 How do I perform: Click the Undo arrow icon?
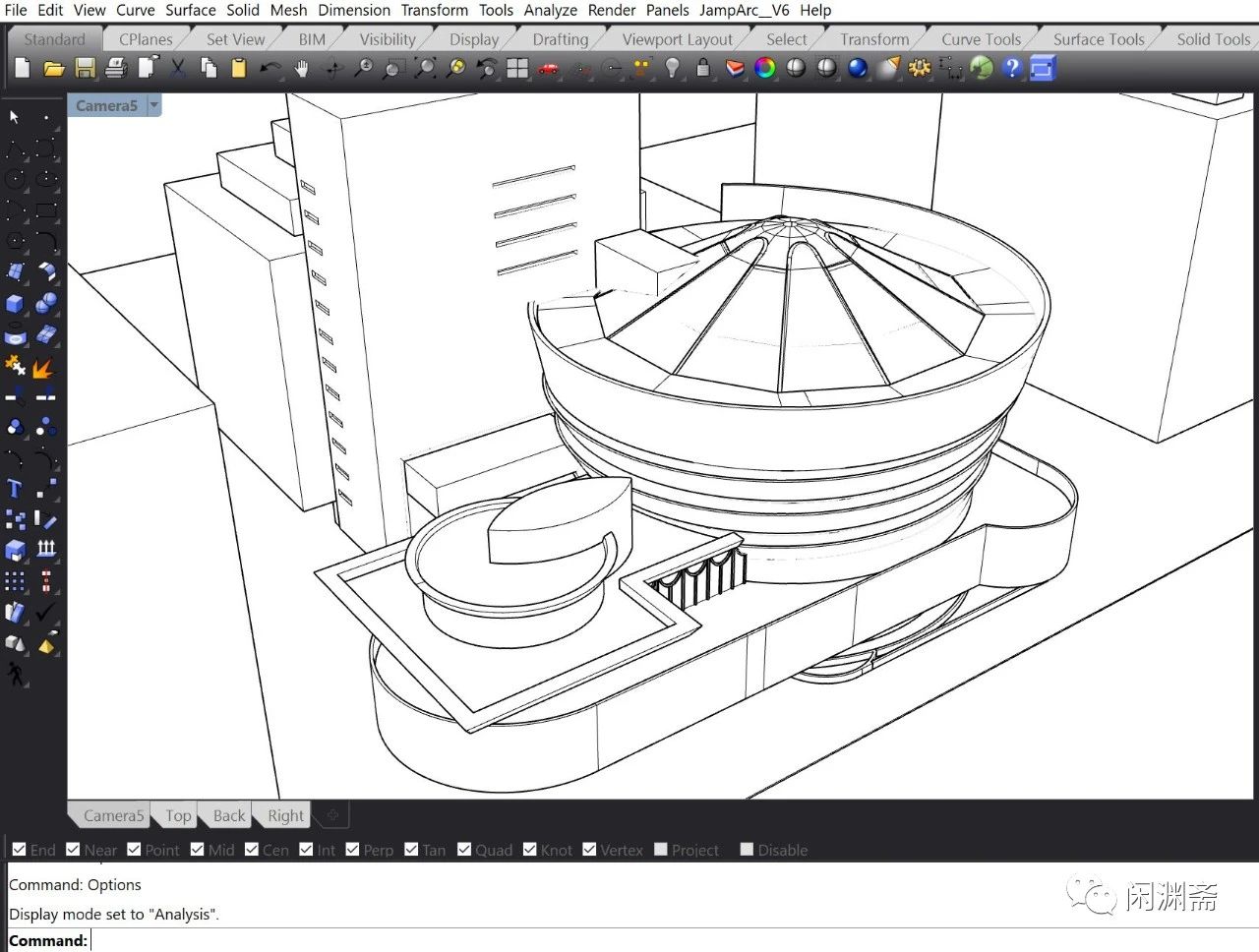(x=270, y=68)
